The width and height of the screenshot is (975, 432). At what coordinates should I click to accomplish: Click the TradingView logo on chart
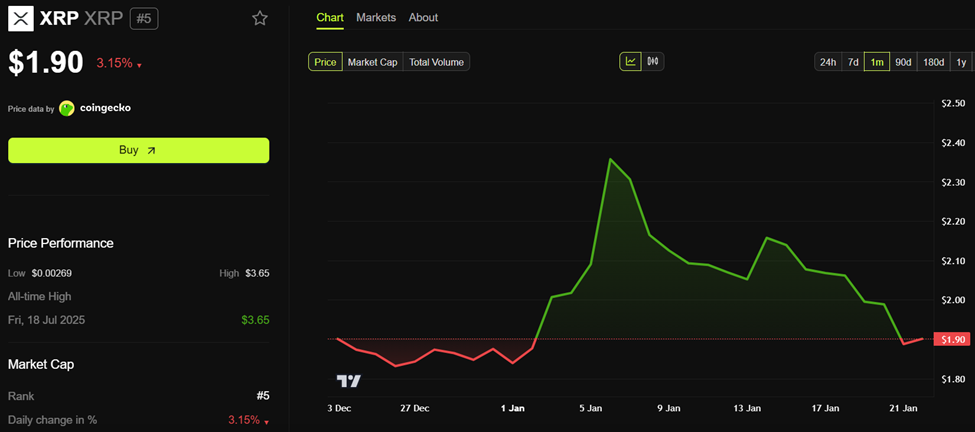348,381
